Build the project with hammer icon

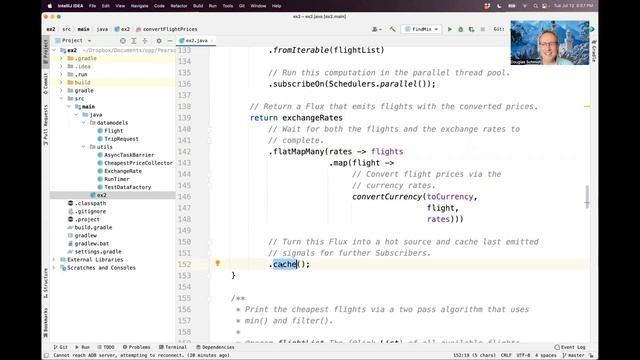(x=392, y=29)
